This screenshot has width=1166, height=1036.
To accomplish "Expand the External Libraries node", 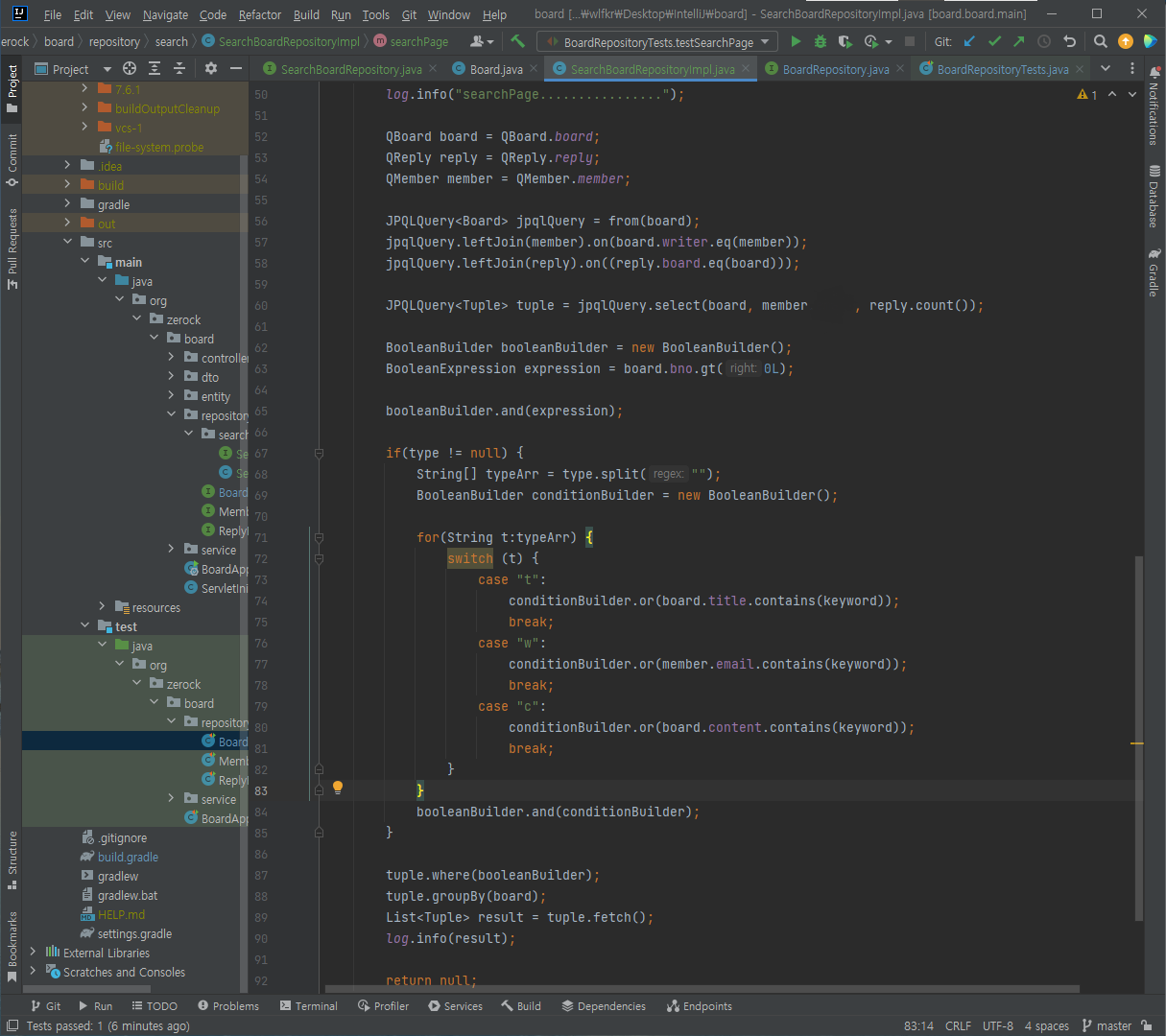I will click(33, 953).
